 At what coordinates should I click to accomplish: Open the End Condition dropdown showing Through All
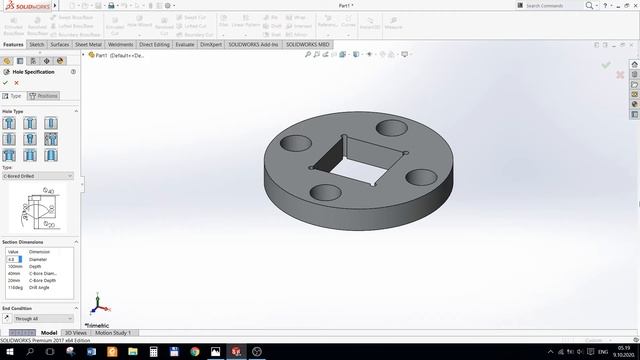(x=44, y=318)
